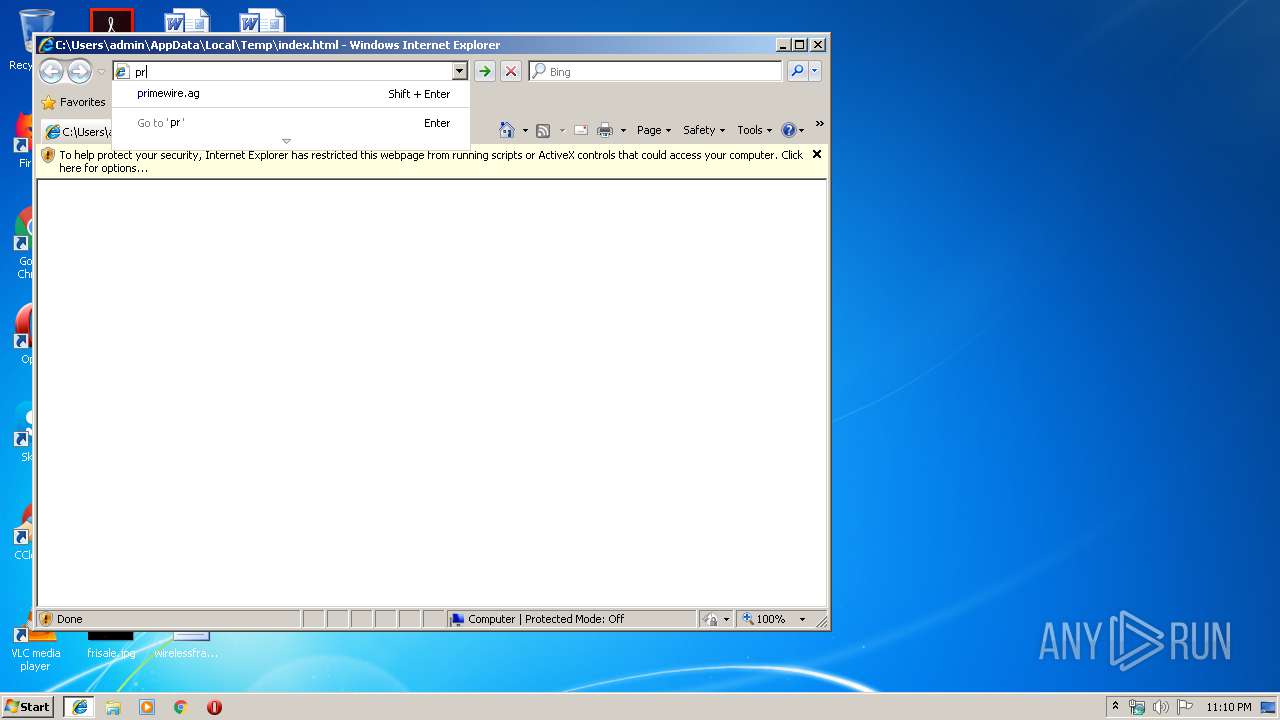Expand autocomplete list with the down chevron
The width and height of the screenshot is (1280, 720).
pos(286,141)
